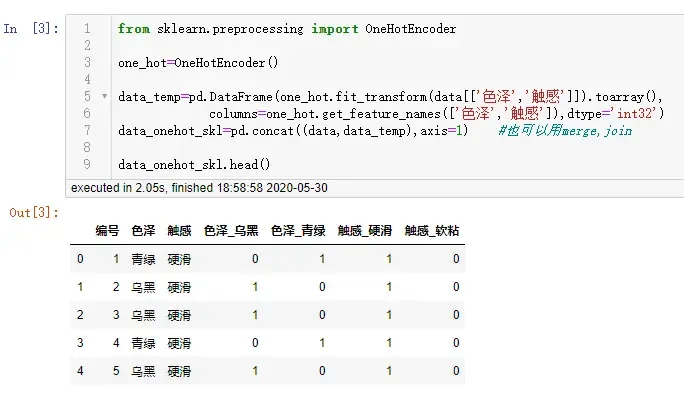Click the 触感 column header

tap(179, 230)
